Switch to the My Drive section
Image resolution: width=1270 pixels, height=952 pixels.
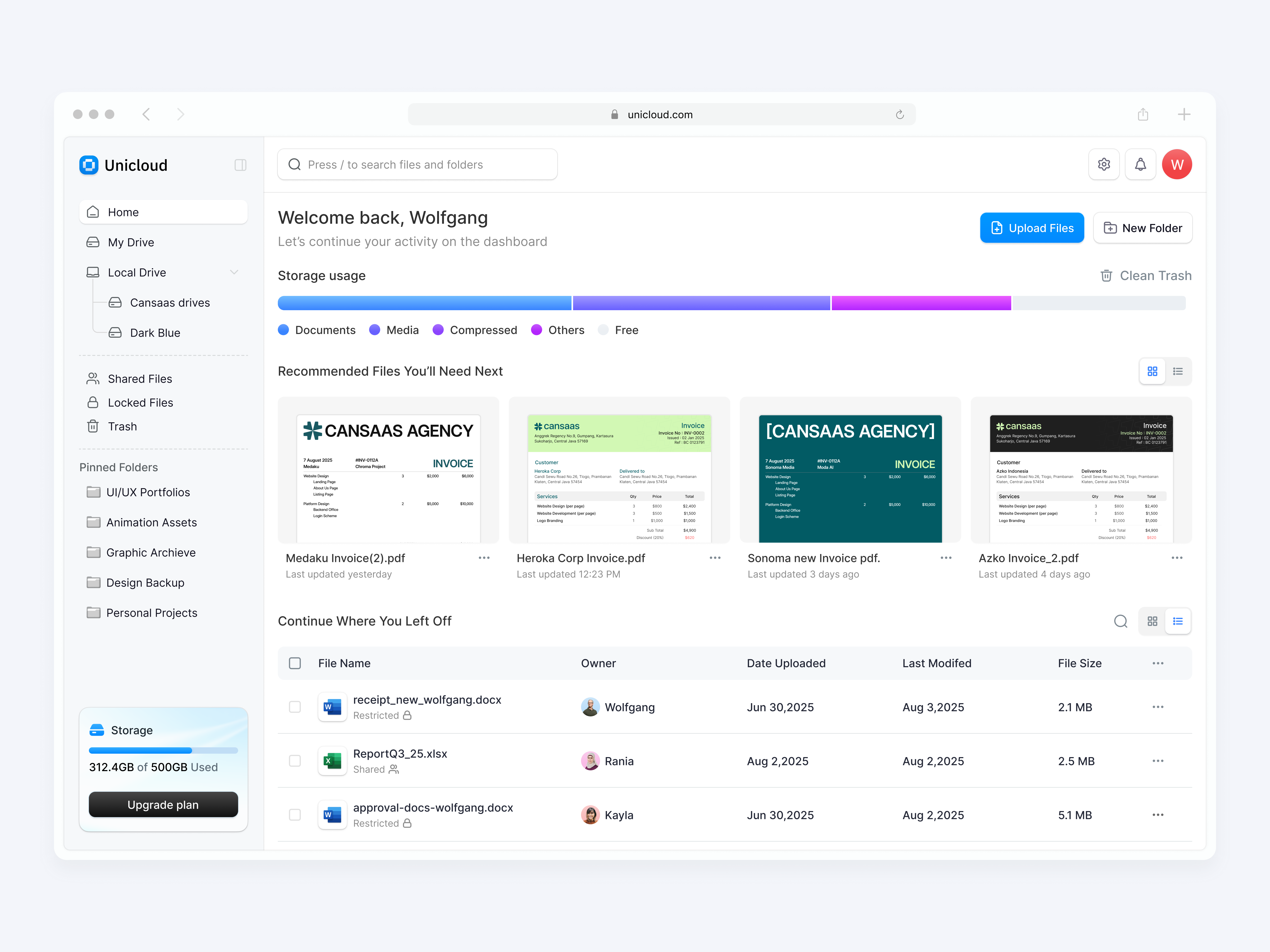pos(131,242)
